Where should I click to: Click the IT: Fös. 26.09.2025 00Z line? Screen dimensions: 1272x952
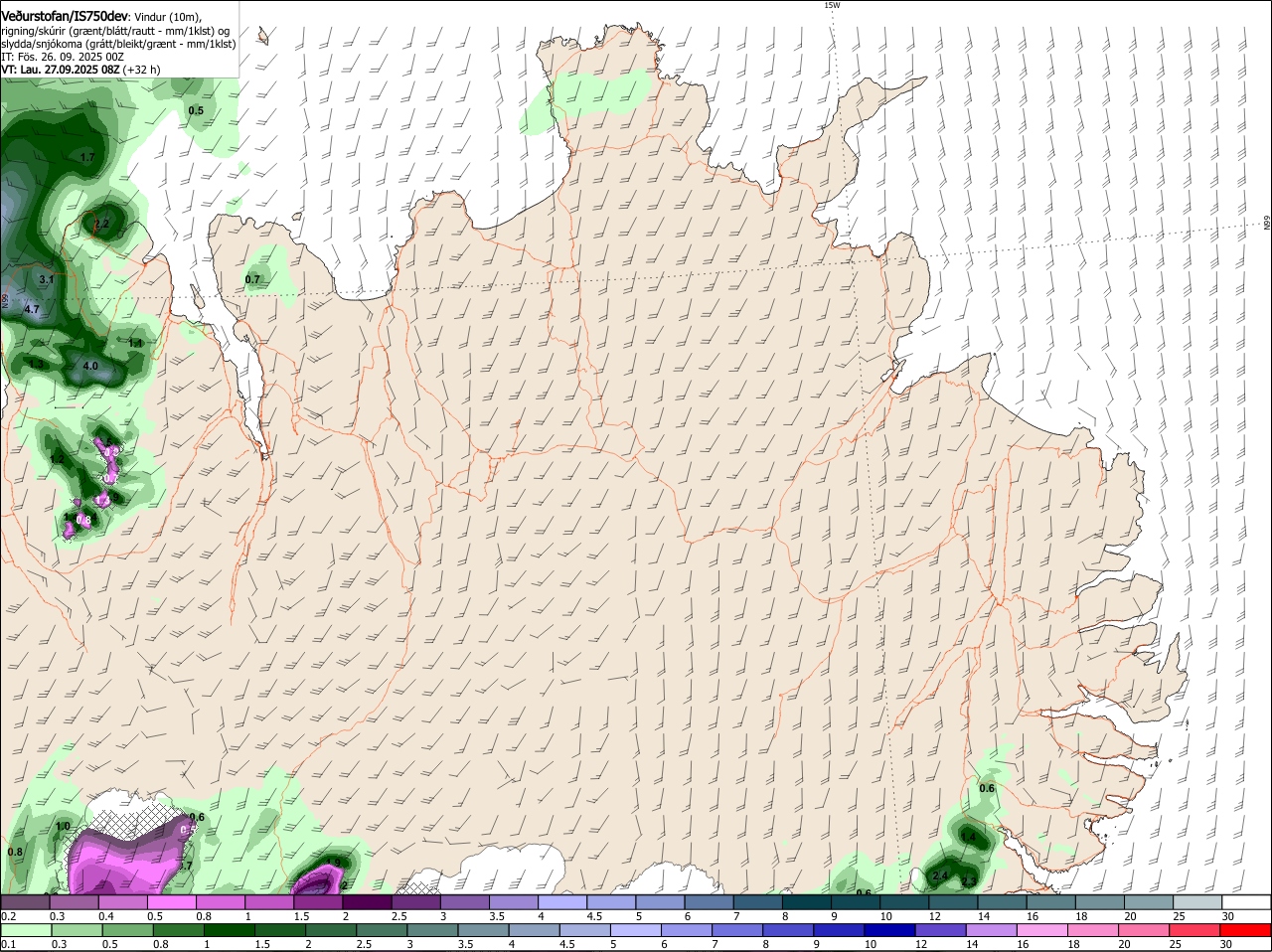(x=63, y=57)
